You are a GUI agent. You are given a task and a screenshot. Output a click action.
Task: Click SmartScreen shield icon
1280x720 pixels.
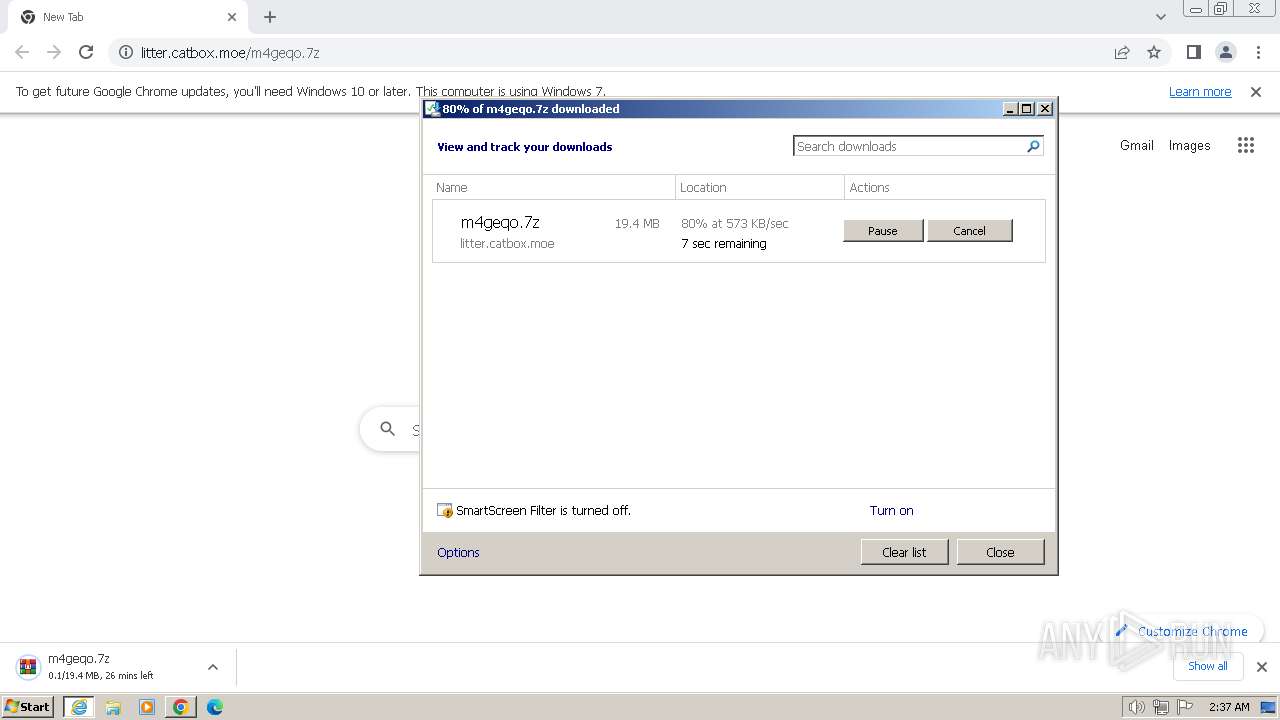(445, 510)
